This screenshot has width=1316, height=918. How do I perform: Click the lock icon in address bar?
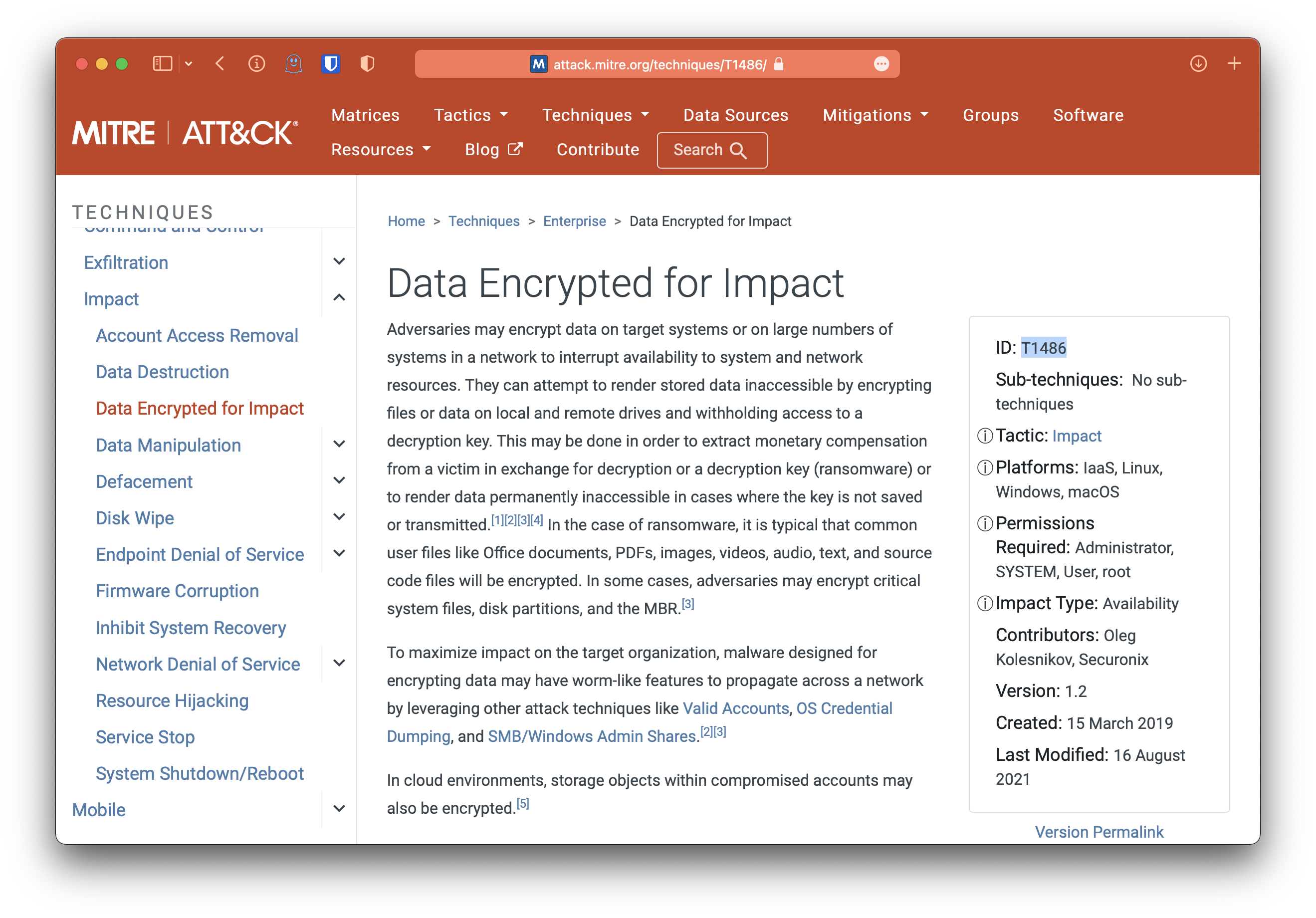click(778, 64)
